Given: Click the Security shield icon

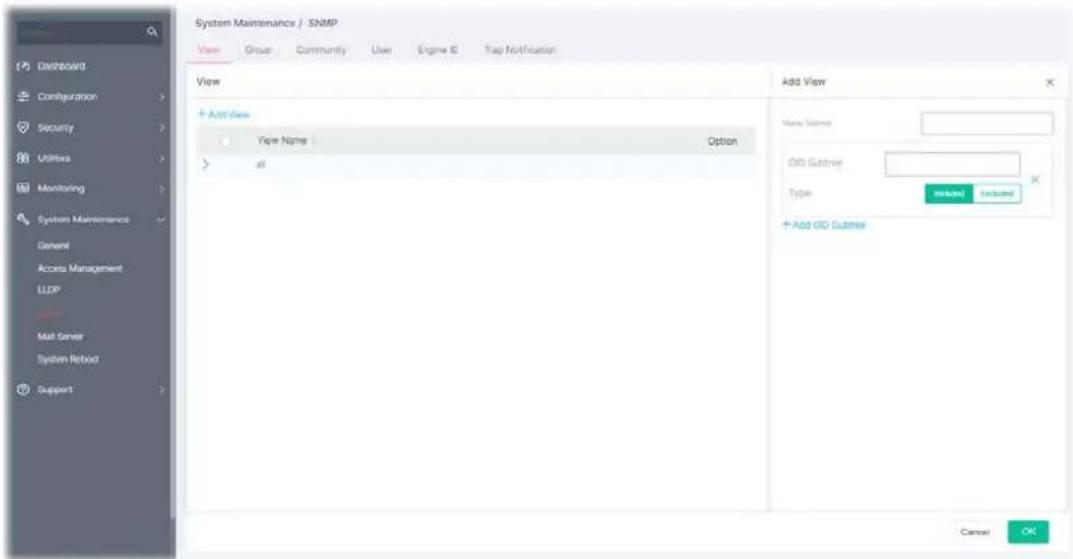Looking at the screenshot, I should (23, 127).
